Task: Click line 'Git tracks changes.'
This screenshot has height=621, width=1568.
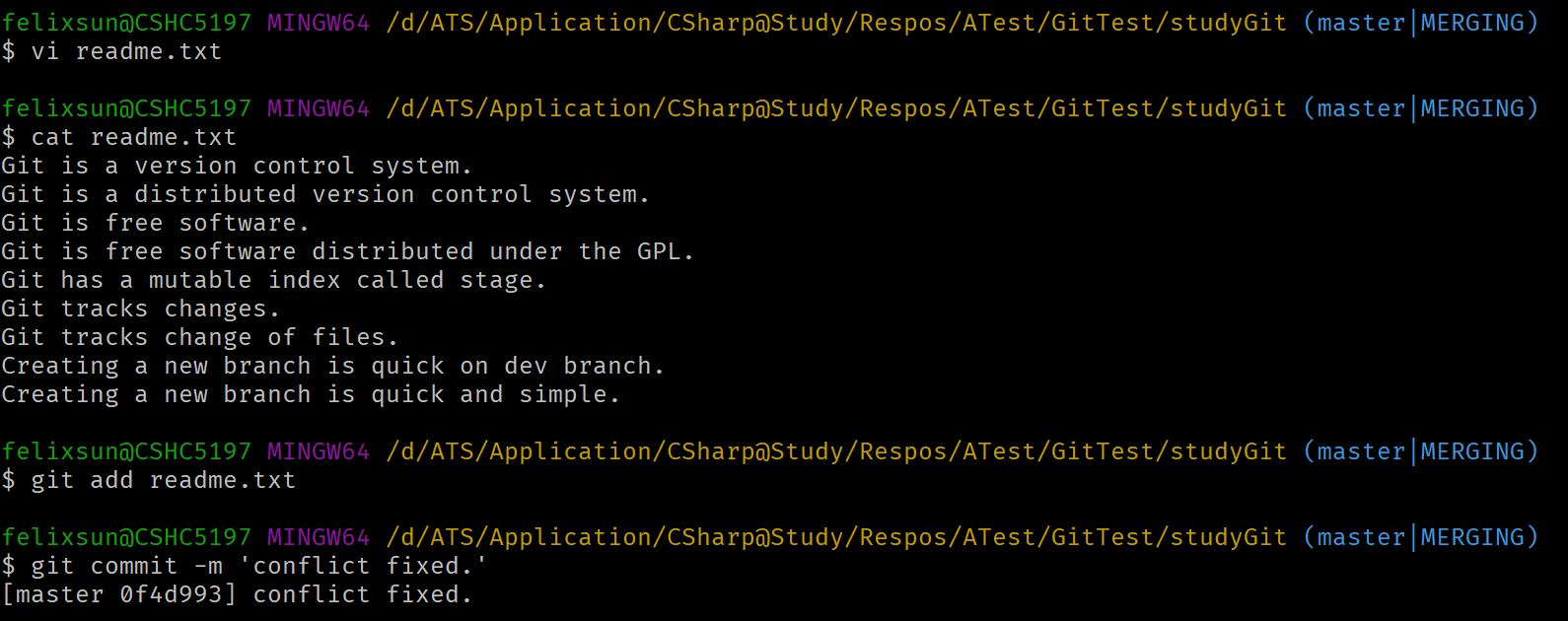Action: pyautogui.click(x=141, y=309)
